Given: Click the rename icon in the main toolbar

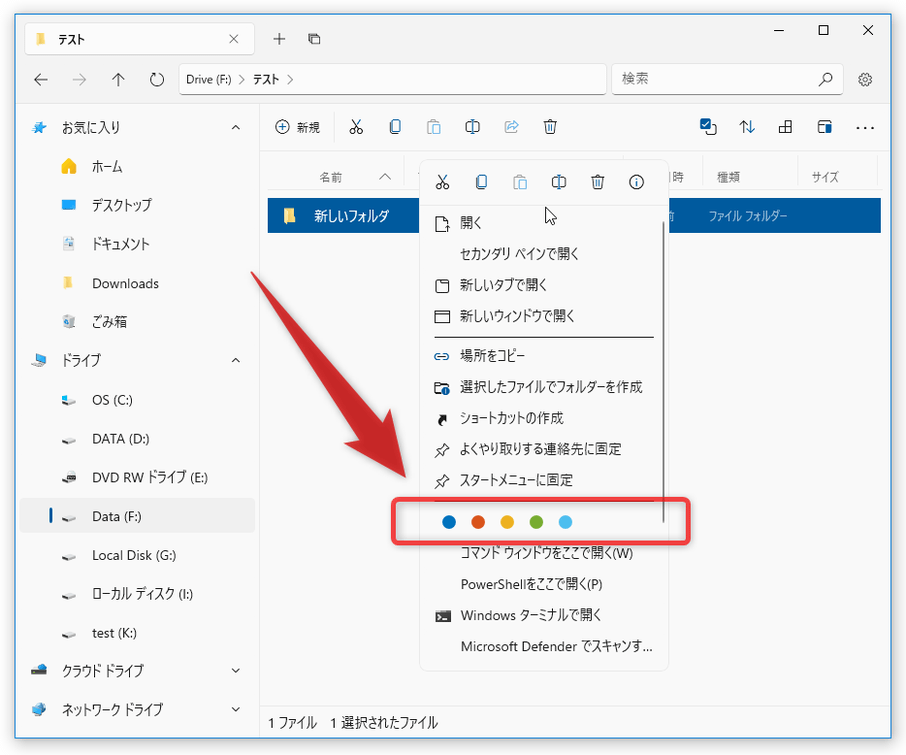Looking at the screenshot, I should (x=473, y=127).
